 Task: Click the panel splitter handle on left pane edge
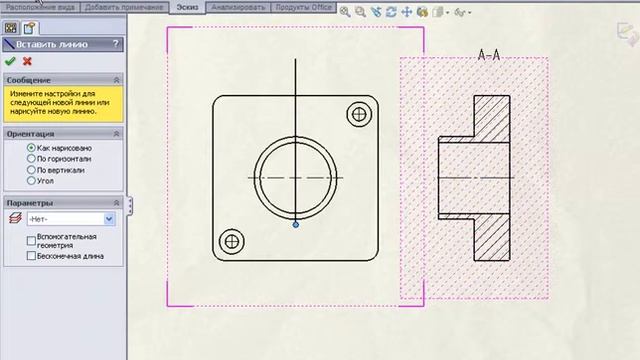(x=130, y=205)
